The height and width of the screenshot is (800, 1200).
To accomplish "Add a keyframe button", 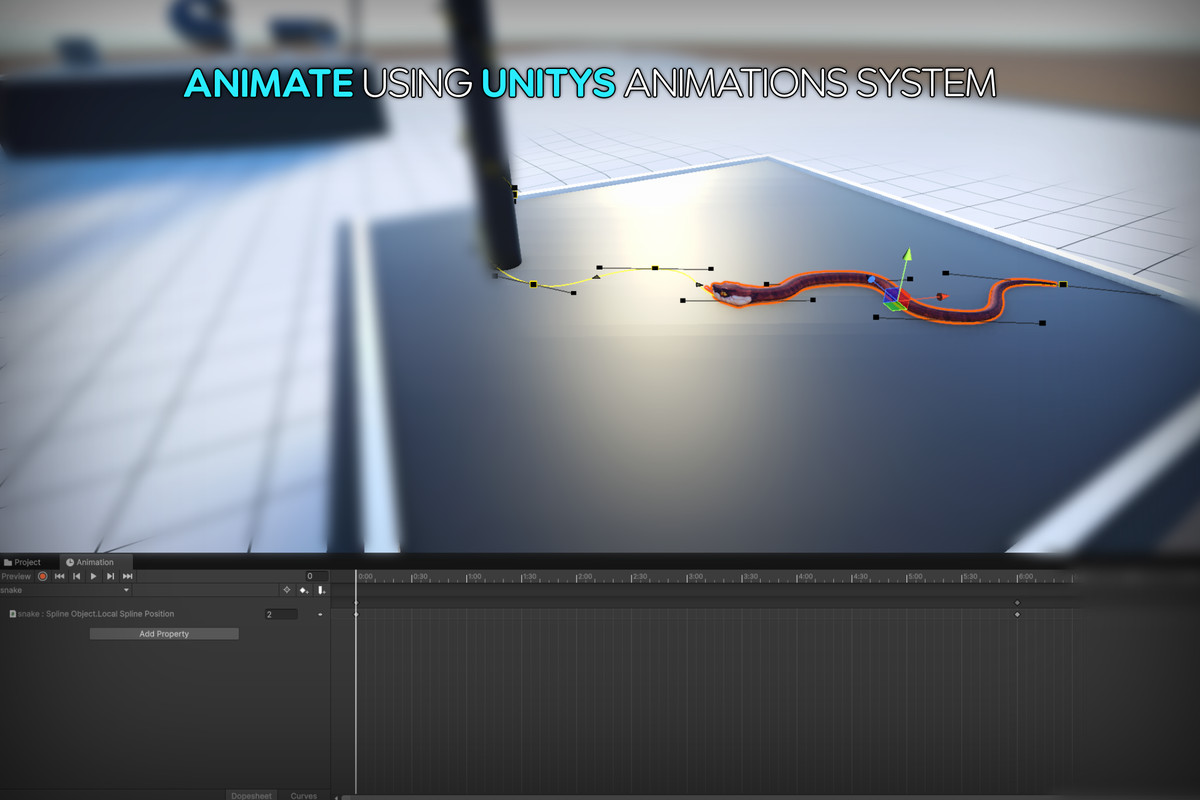I will click(304, 590).
